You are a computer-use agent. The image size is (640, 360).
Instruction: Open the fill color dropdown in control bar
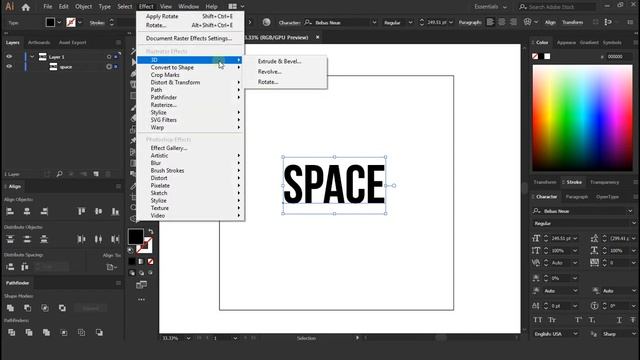[60, 22]
